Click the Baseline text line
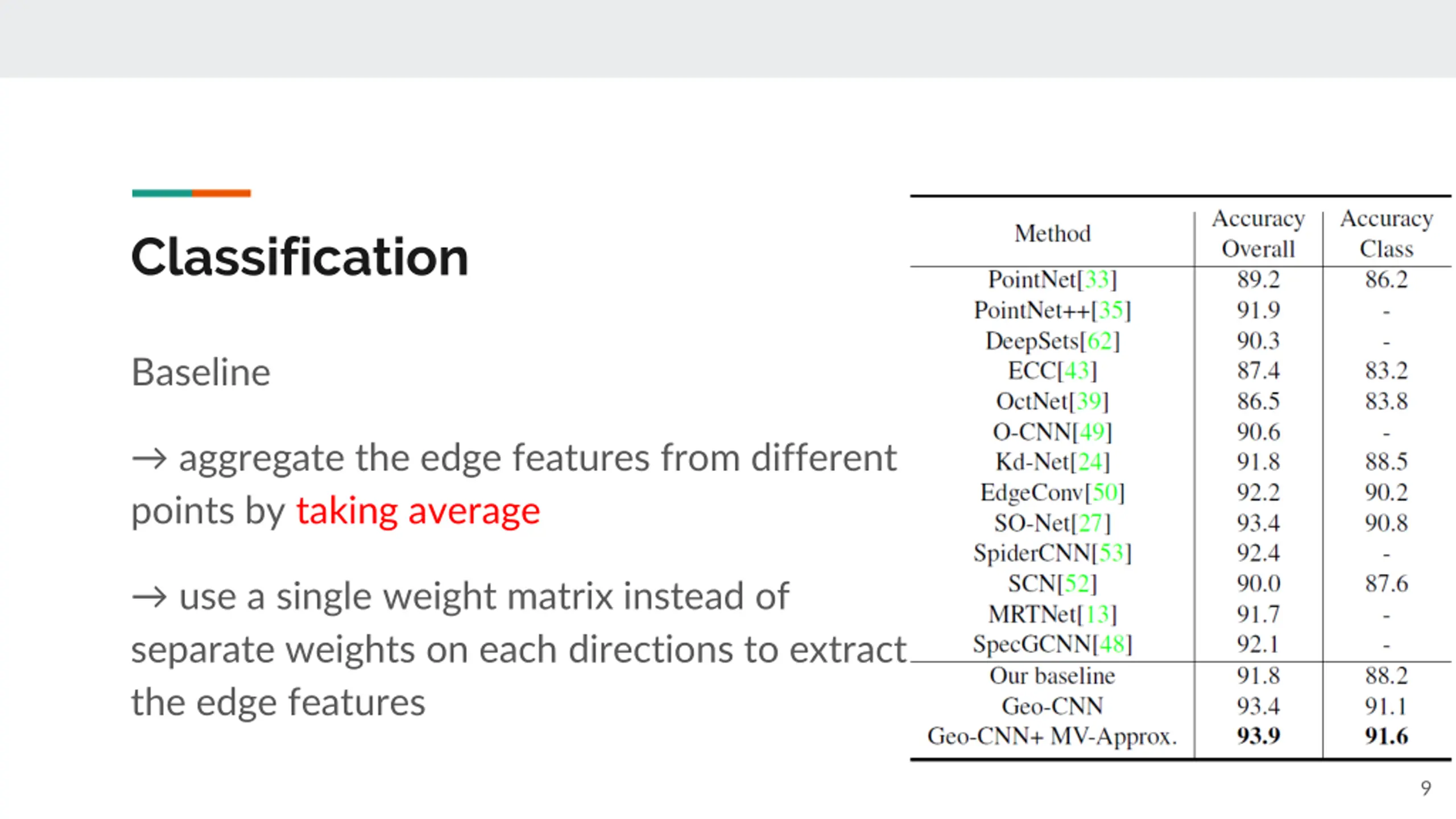This screenshot has height=819, width=1456. [201, 373]
